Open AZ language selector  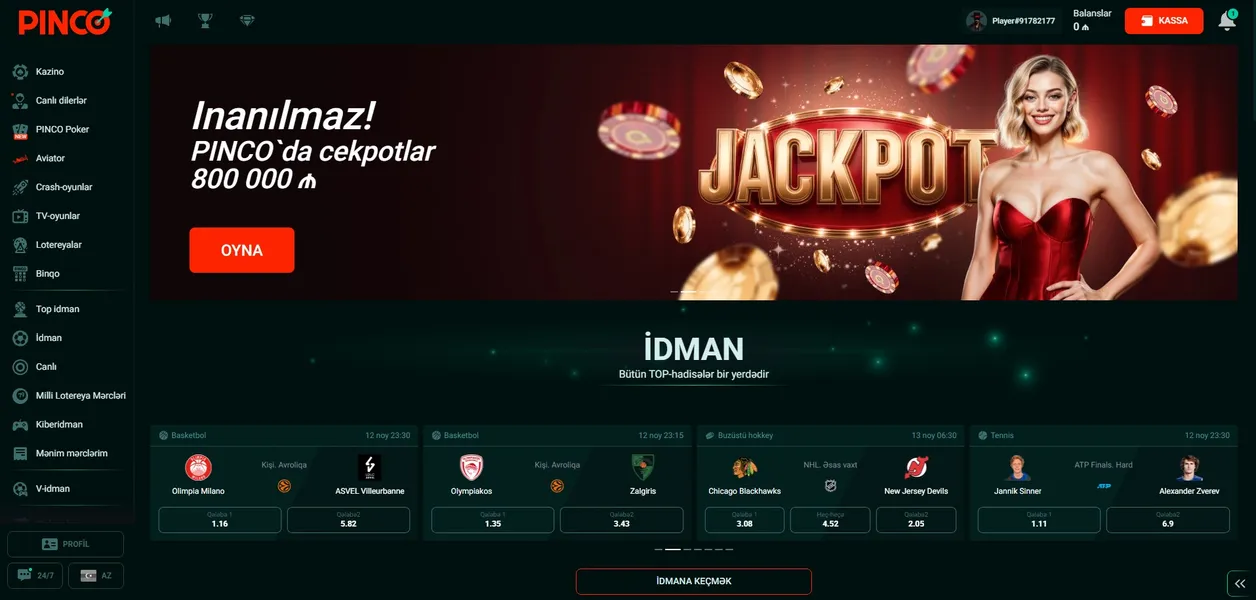tap(96, 576)
